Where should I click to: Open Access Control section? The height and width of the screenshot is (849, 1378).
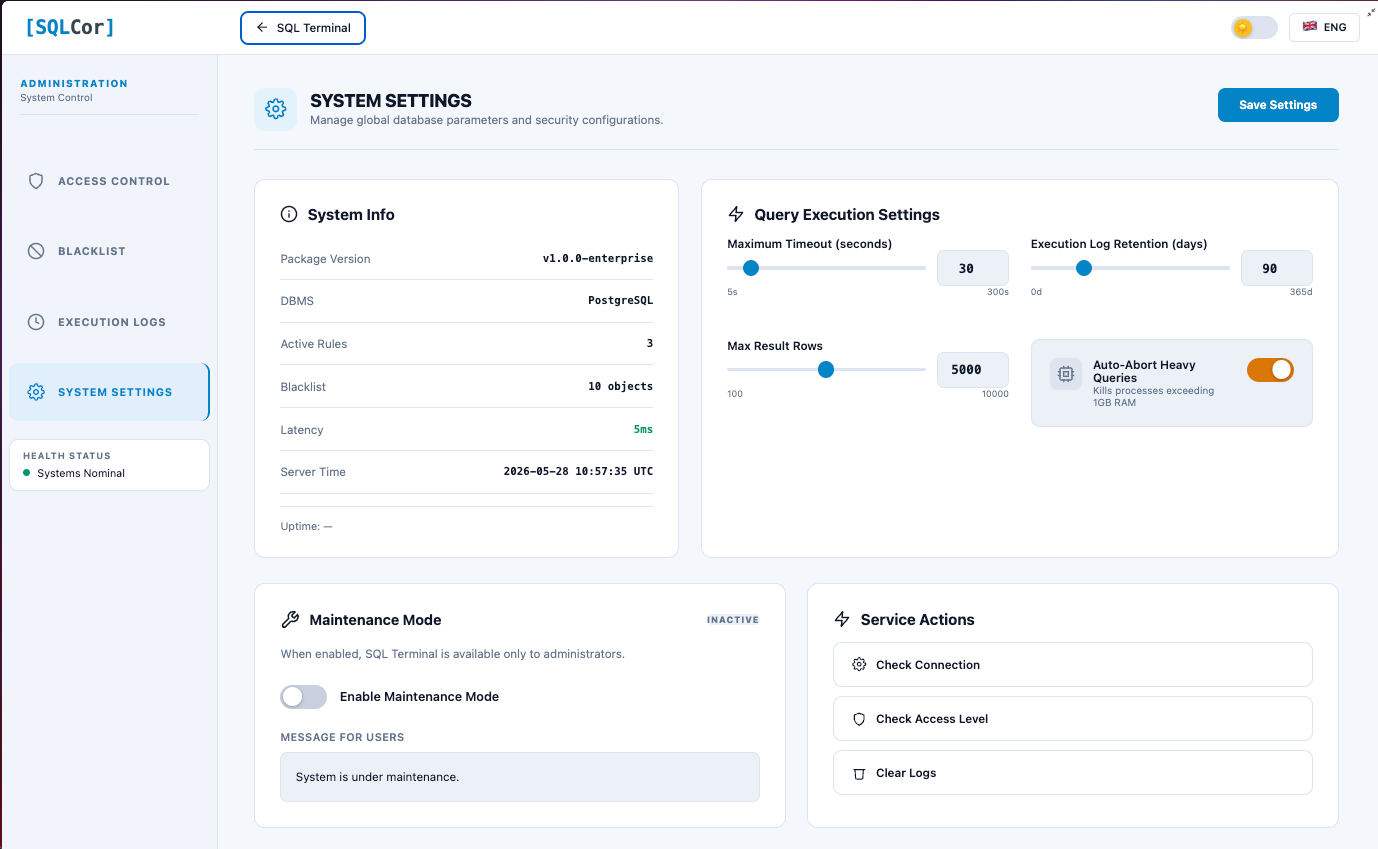tap(109, 181)
